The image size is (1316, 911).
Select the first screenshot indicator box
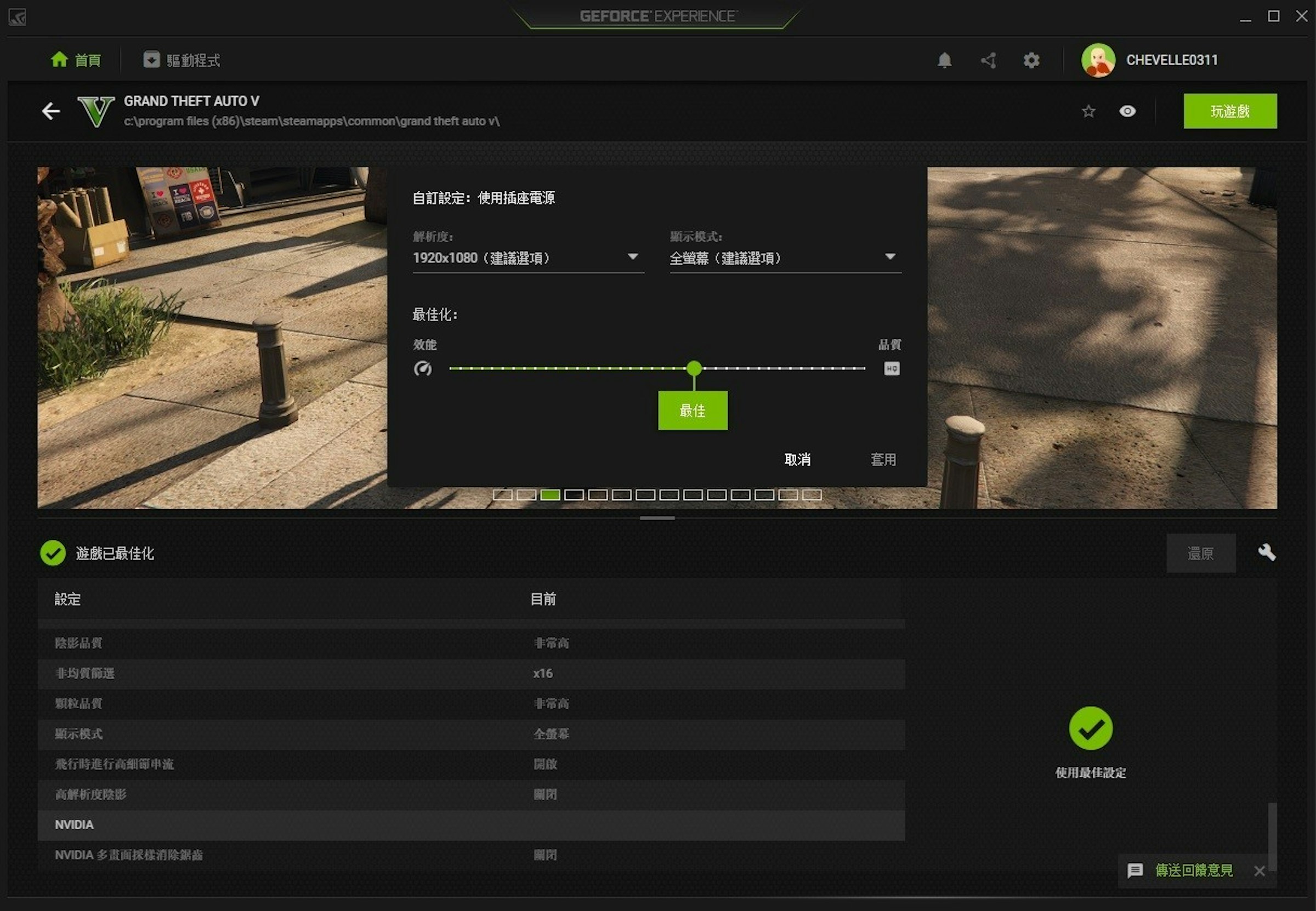pyautogui.click(x=502, y=494)
